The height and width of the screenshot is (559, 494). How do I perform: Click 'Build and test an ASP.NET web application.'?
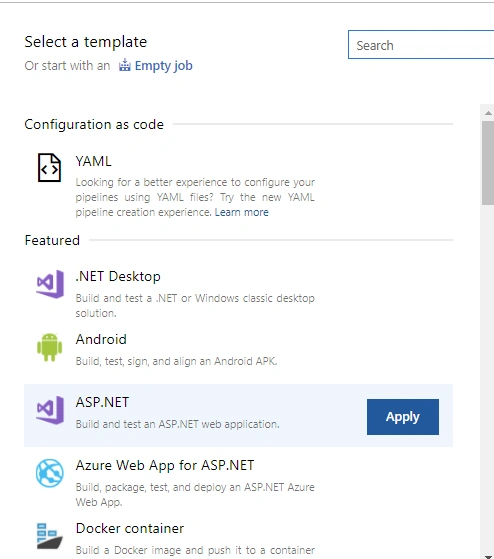[177, 424]
